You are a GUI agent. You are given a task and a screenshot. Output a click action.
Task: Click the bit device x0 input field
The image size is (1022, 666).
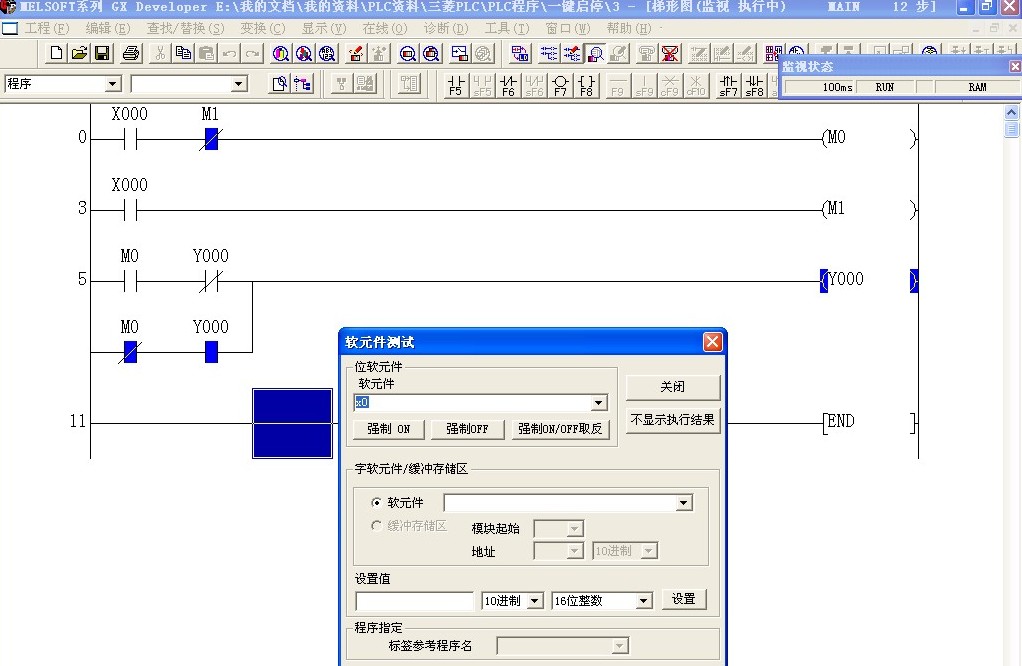472,403
